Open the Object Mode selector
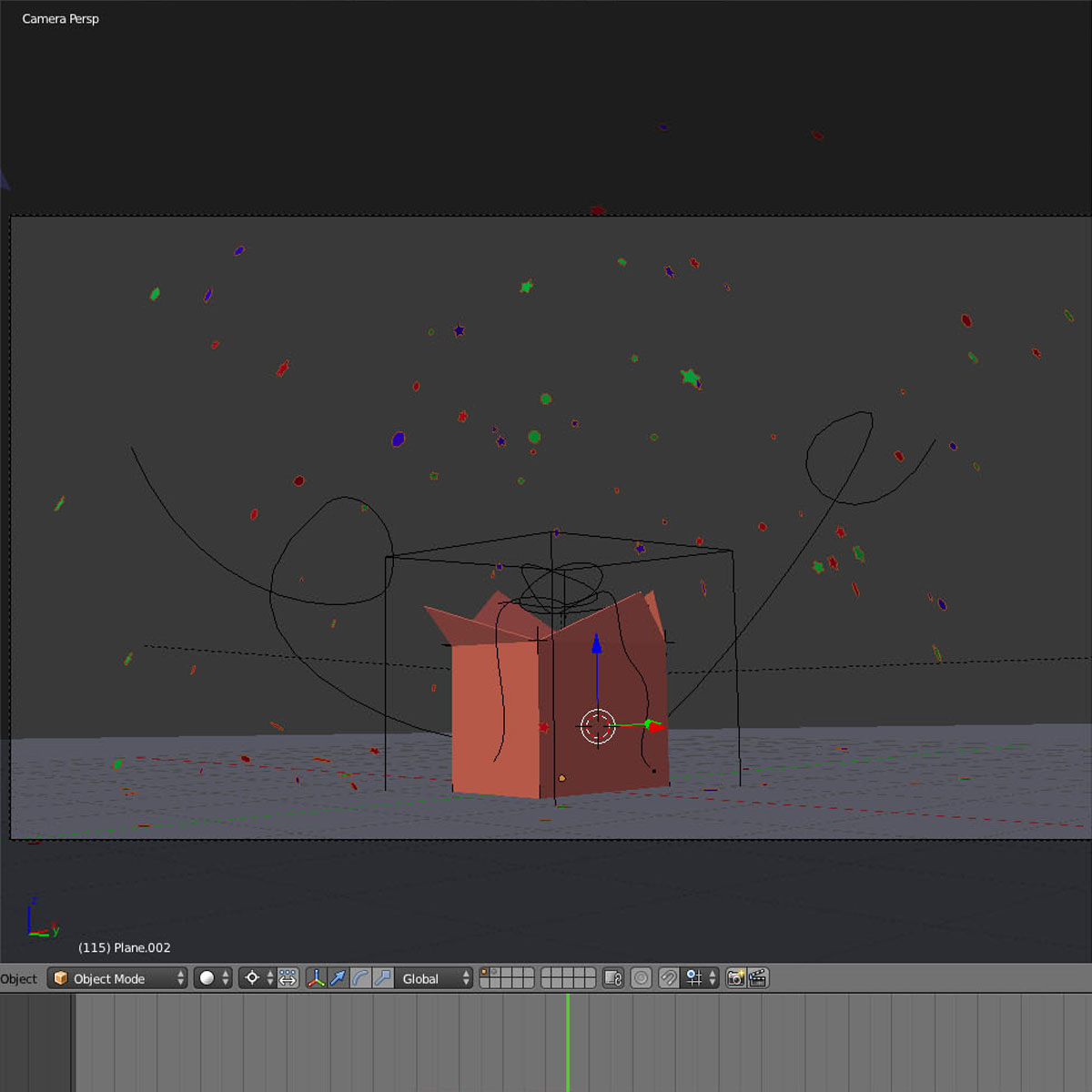The image size is (1092, 1092). pyautogui.click(x=116, y=978)
